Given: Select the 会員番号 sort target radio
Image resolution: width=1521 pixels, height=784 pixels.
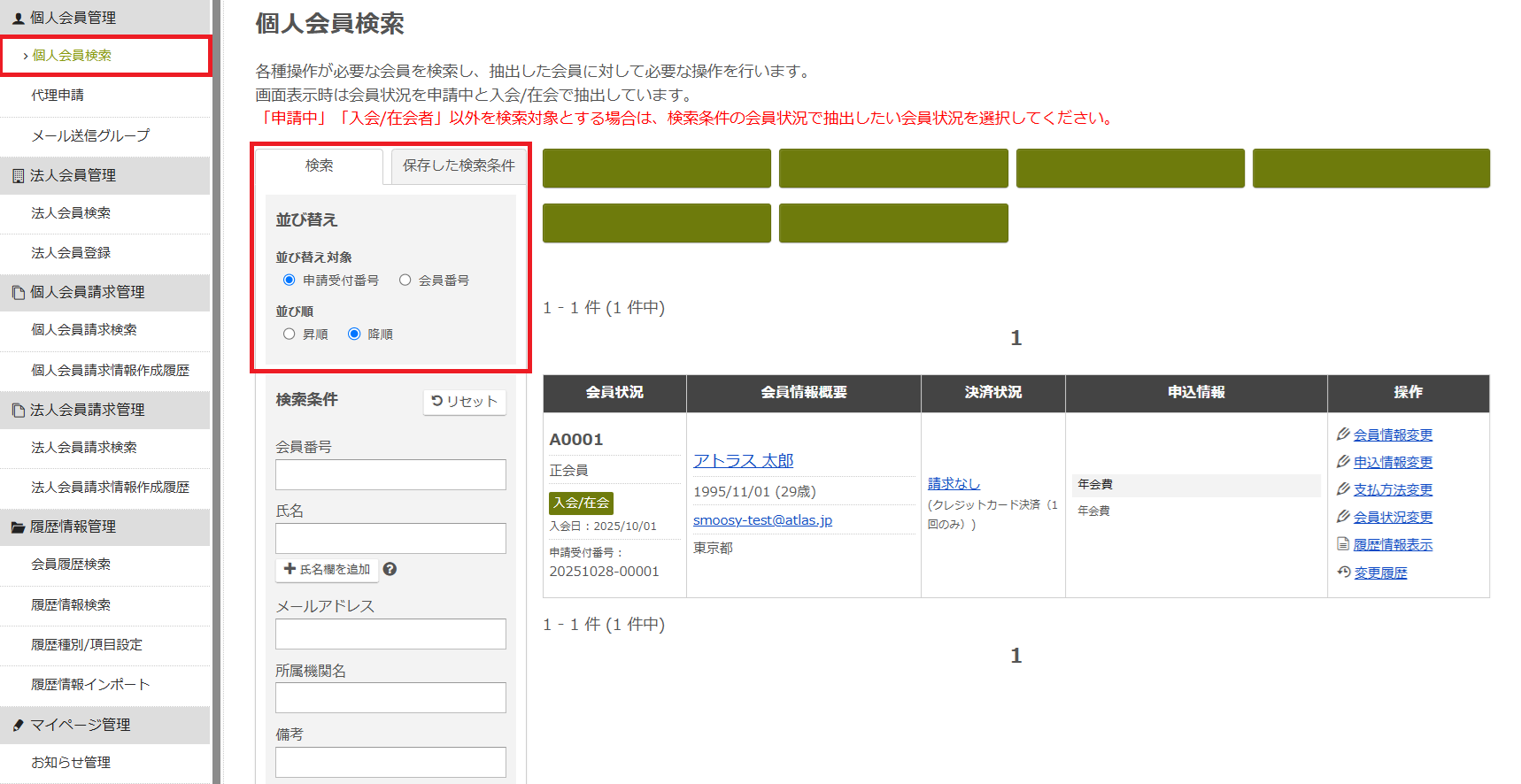Looking at the screenshot, I should coord(405,281).
